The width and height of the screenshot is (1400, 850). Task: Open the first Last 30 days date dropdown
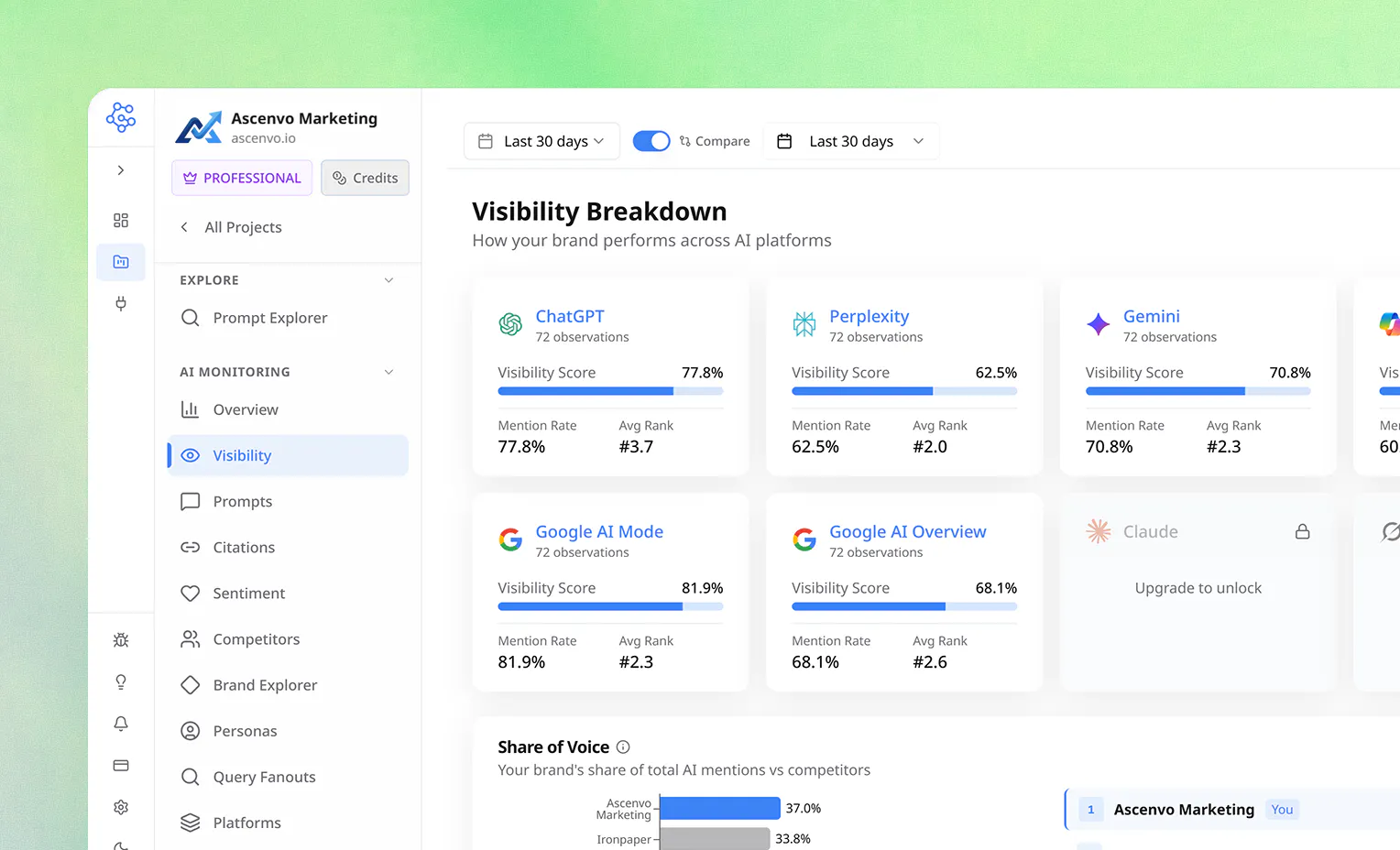click(541, 141)
